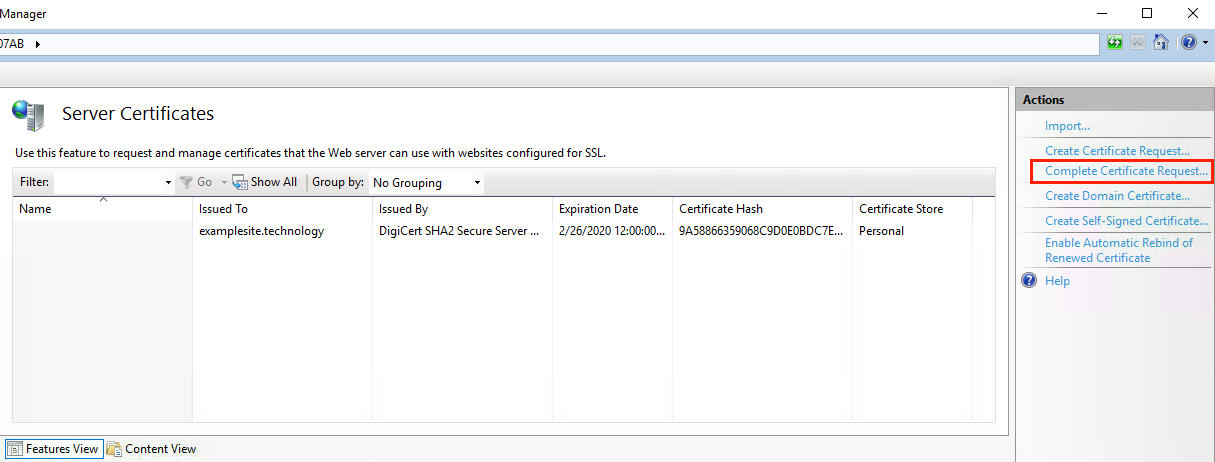Select the examplesite.technology certificate row
Screen dimensions: 1215x462
tap(261, 231)
